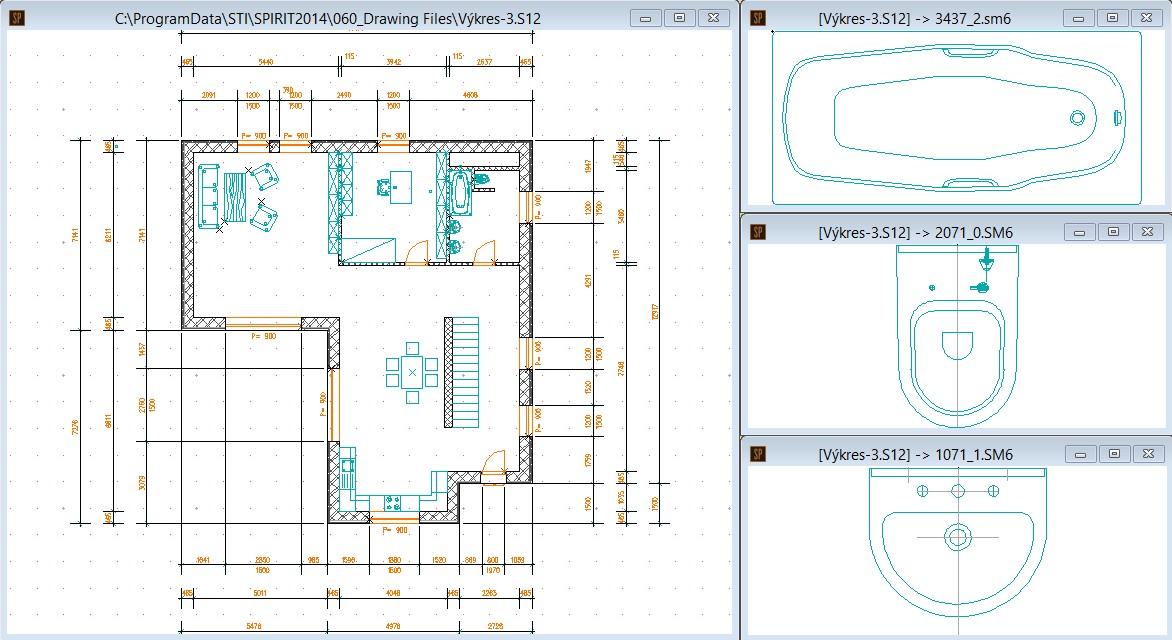Minimize the 3437_2.sm6 bathtub window
The width and height of the screenshot is (1172, 640).
(x=1078, y=17)
